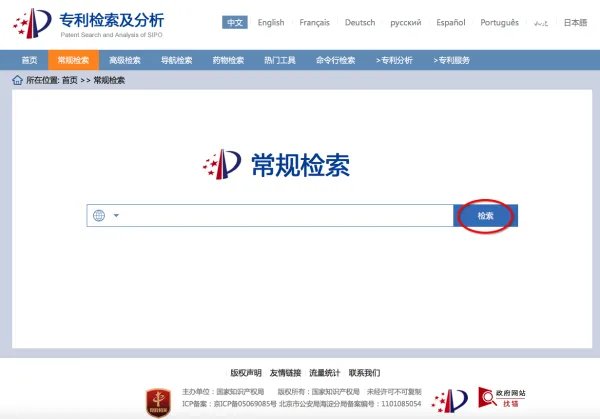The height and width of the screenshot is (419, 600).
Task: Open the 联系我们 footer link
Action: 364,373
